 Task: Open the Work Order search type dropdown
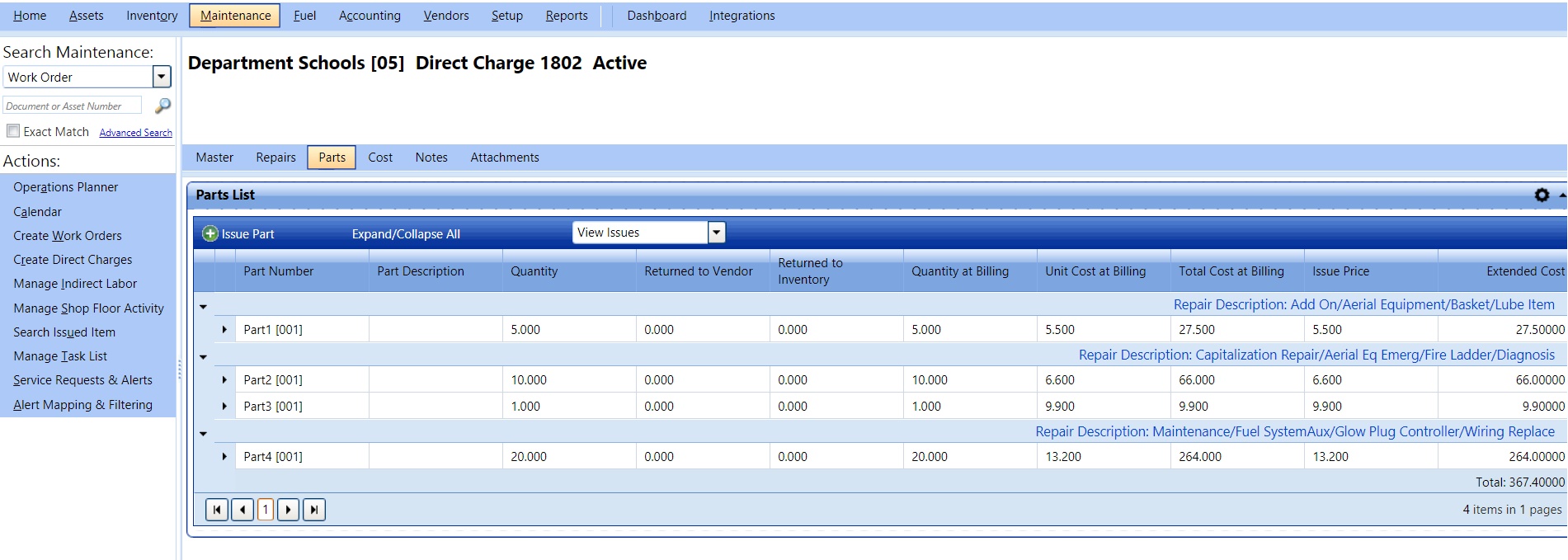pos(162,77)
